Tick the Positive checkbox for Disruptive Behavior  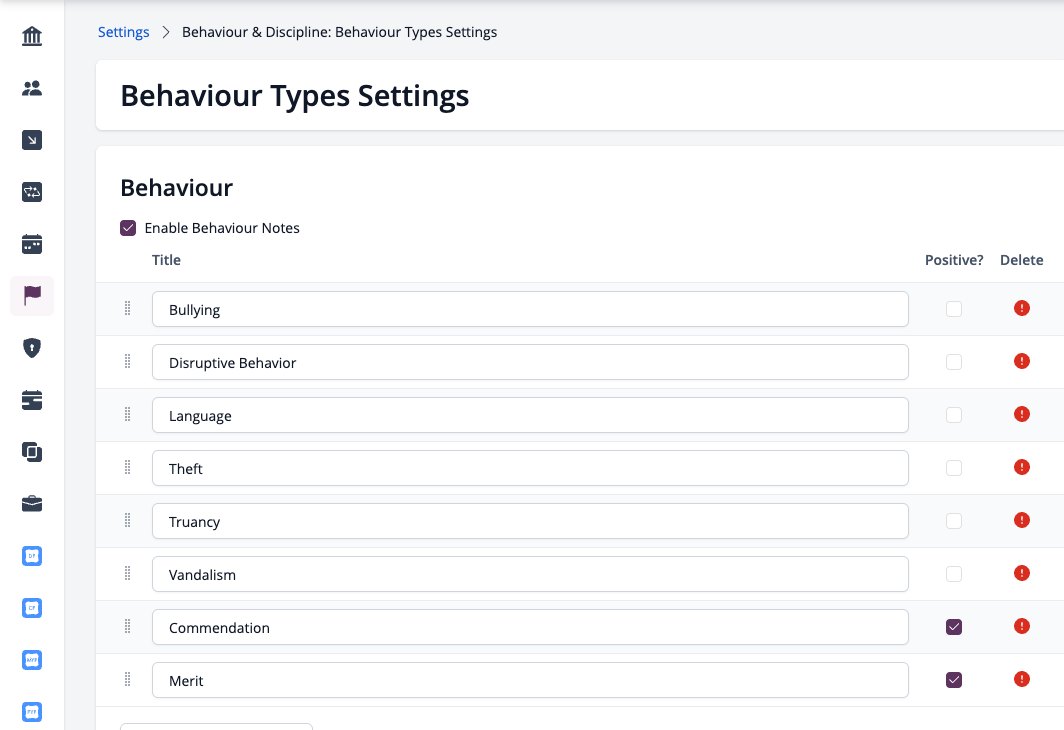tap(953, 362)
